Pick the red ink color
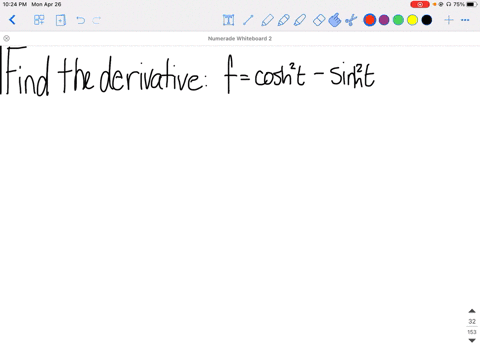Image resolution: width=480 pixels, height=360 pixels. 370,20
